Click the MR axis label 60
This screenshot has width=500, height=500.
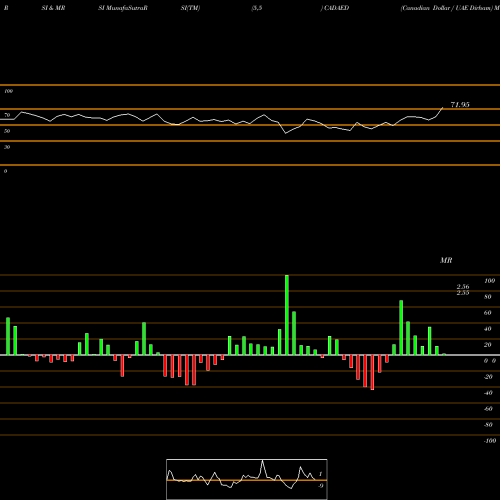click(x=488, y=313)
